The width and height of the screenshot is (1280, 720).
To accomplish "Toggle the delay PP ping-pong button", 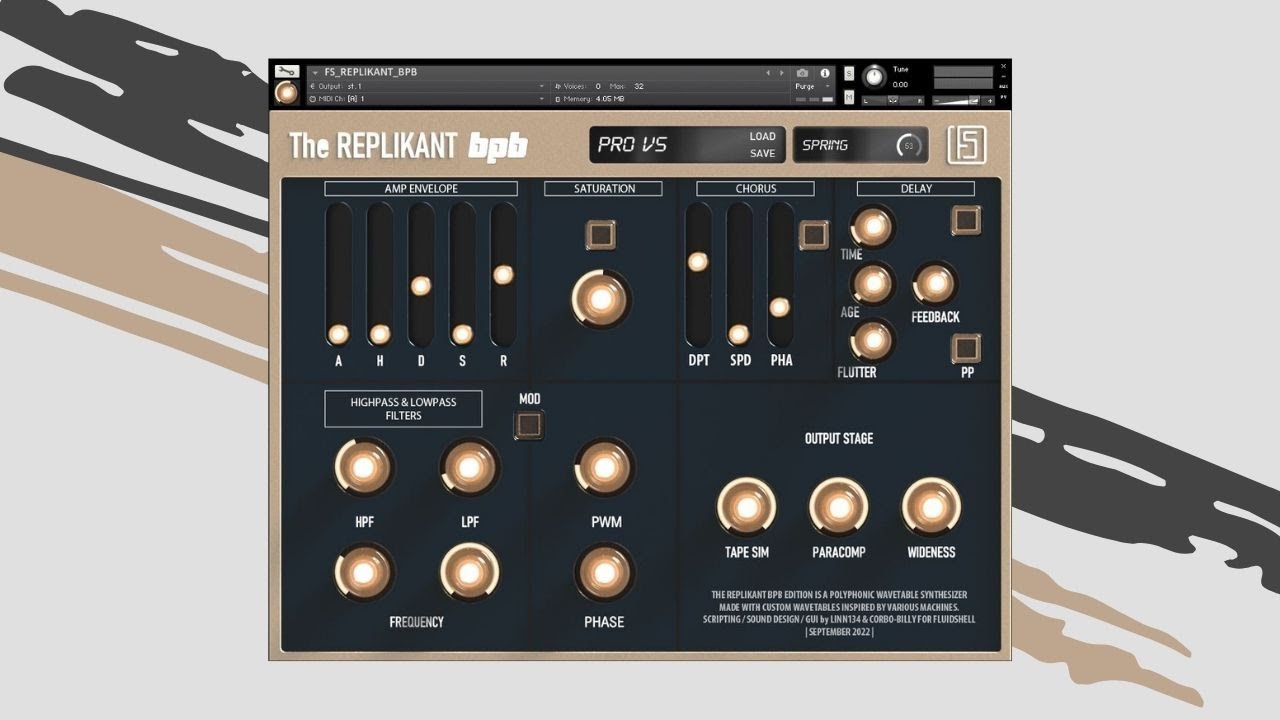I will coord(966,348).
